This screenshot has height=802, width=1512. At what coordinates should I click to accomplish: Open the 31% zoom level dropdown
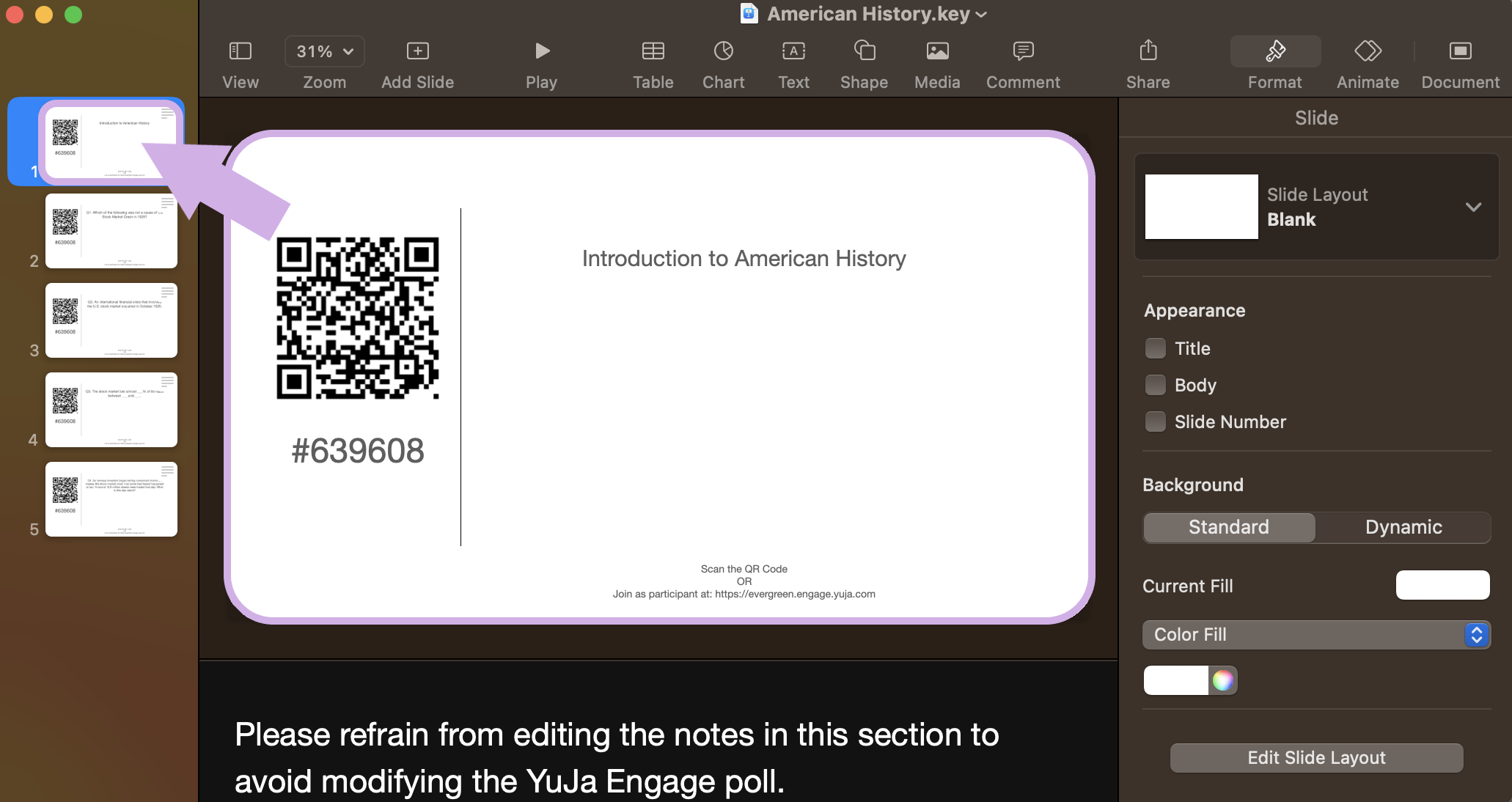(x=325, y=51)
